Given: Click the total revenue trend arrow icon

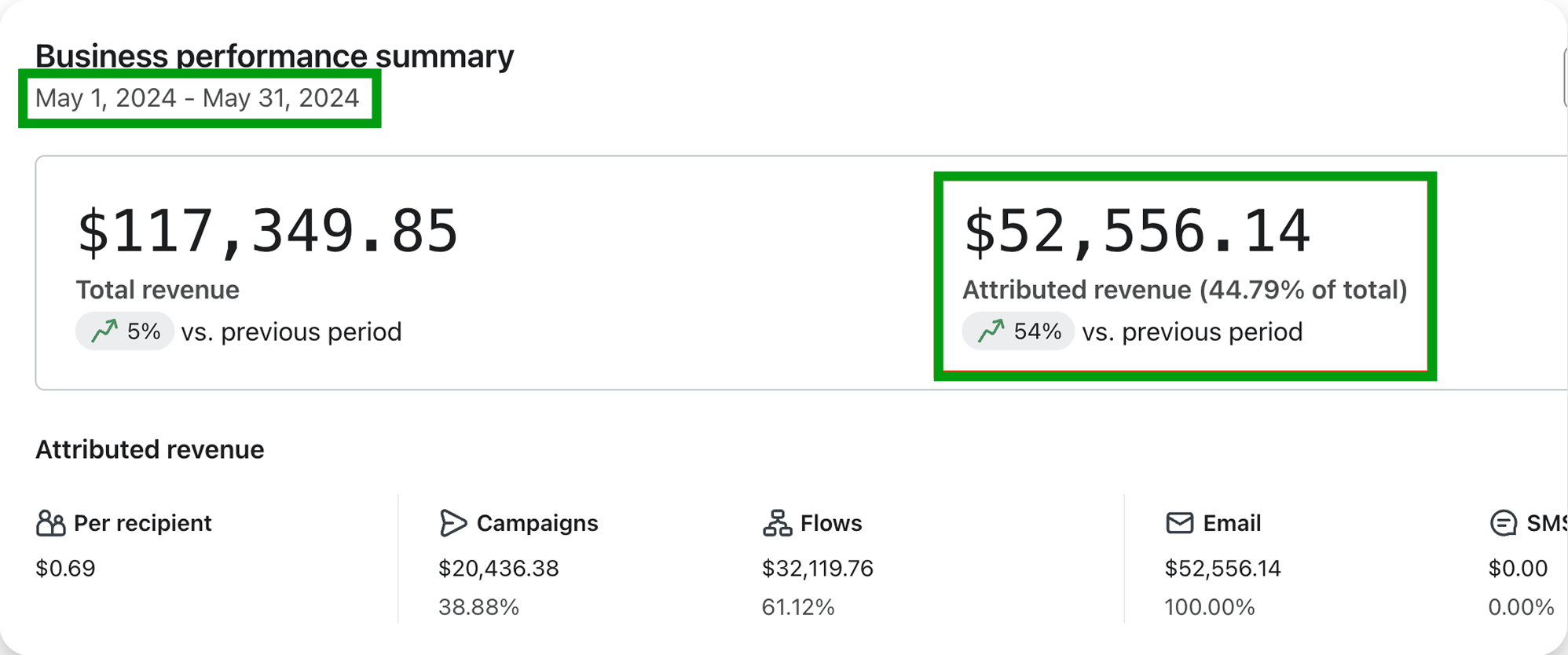Looking at the screenshot, I should point(104,331).
